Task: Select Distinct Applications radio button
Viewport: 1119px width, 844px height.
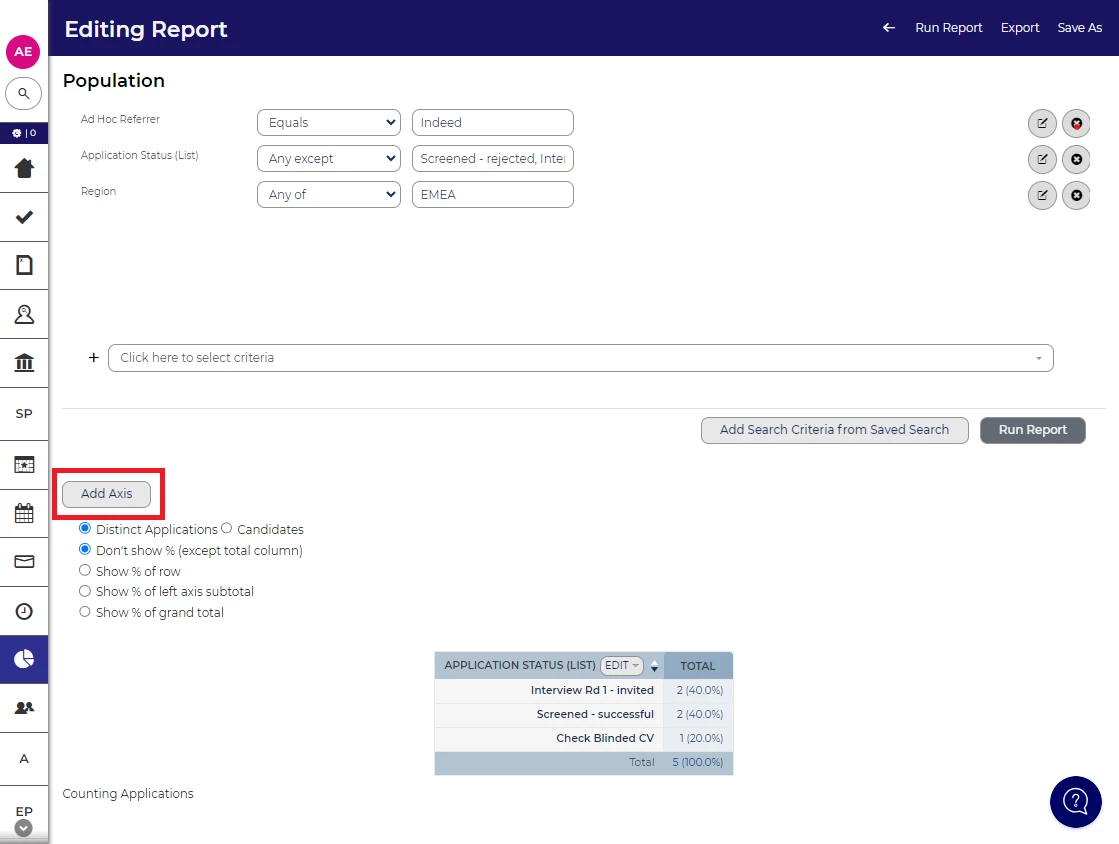Action: point(85,529)
